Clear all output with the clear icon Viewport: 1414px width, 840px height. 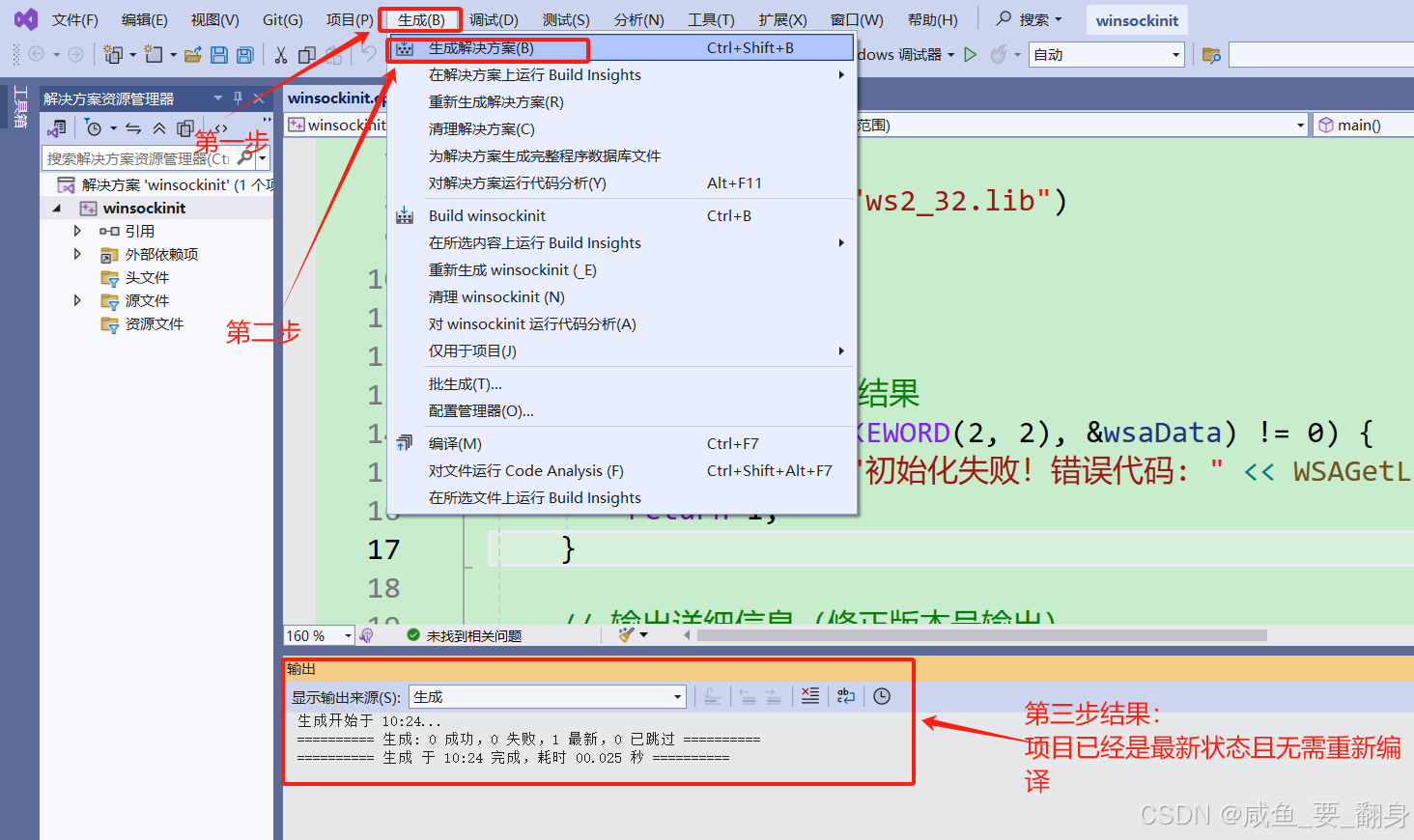pos(810,696)
